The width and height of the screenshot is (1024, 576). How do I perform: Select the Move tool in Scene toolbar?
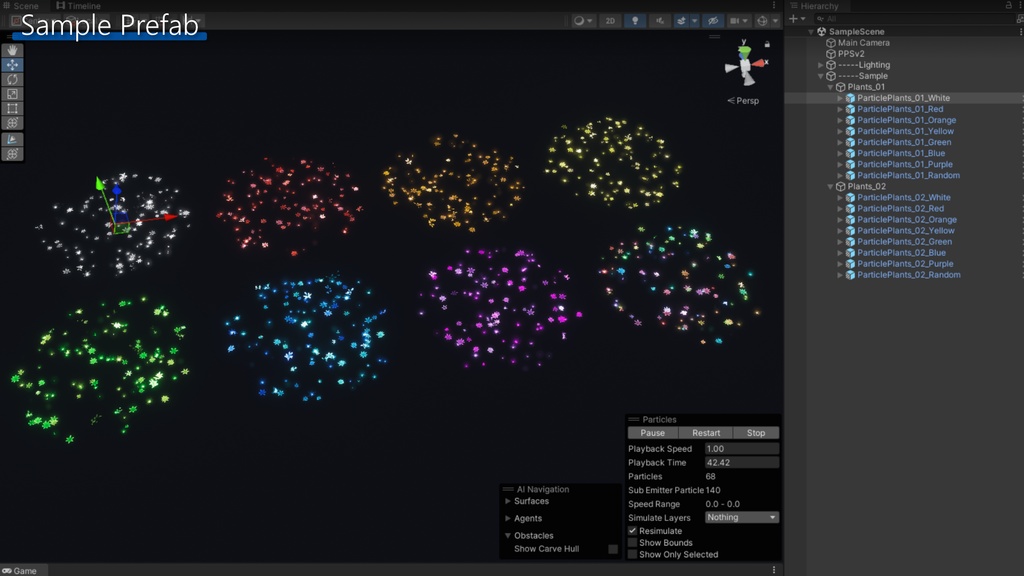pyautogui.click(x=12, y=65)
